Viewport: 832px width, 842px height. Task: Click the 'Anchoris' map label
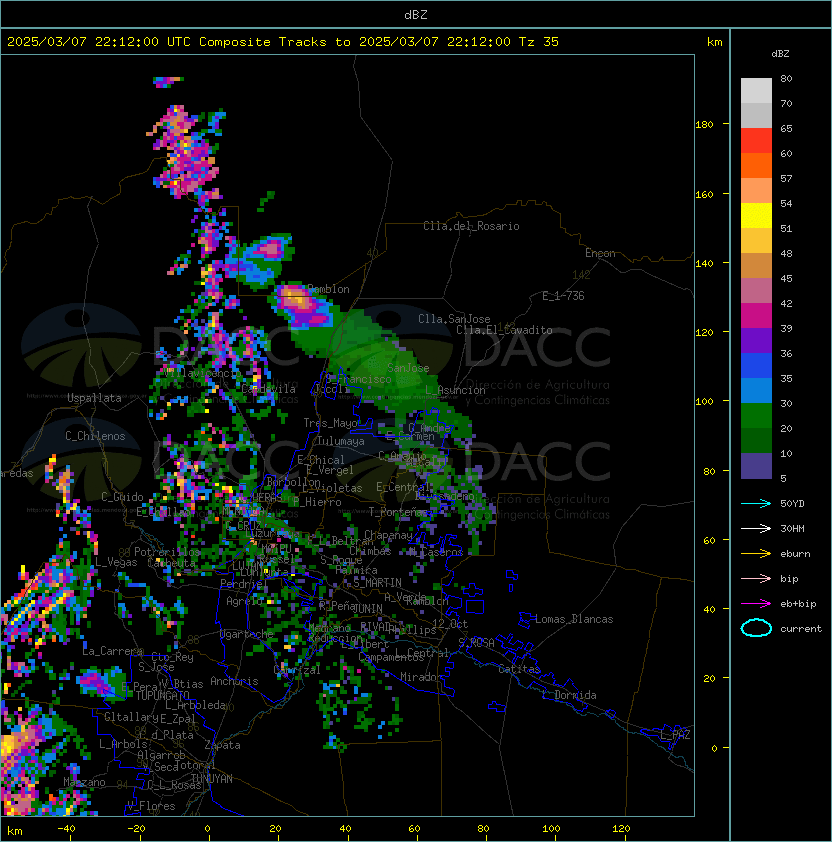point(234,681)
